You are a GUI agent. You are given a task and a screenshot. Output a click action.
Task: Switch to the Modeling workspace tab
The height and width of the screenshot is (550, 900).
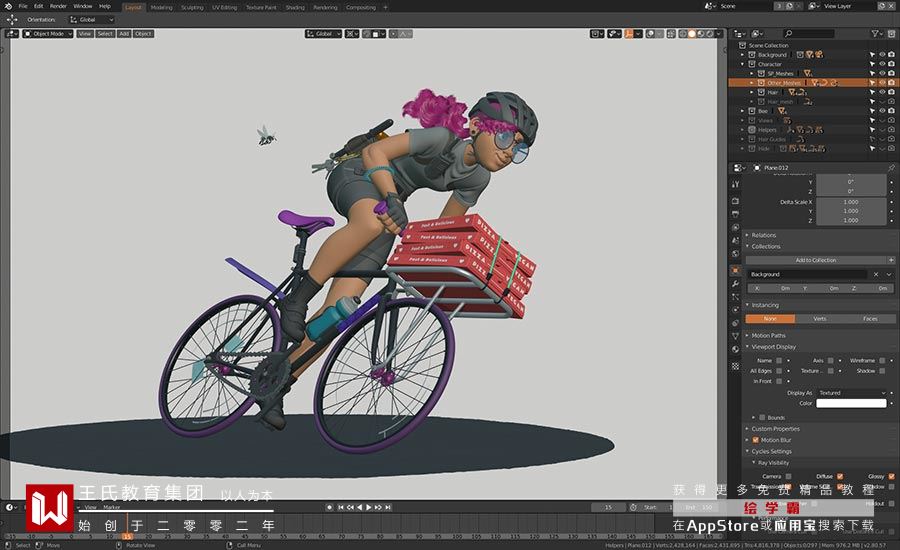[x=161, y=7]
